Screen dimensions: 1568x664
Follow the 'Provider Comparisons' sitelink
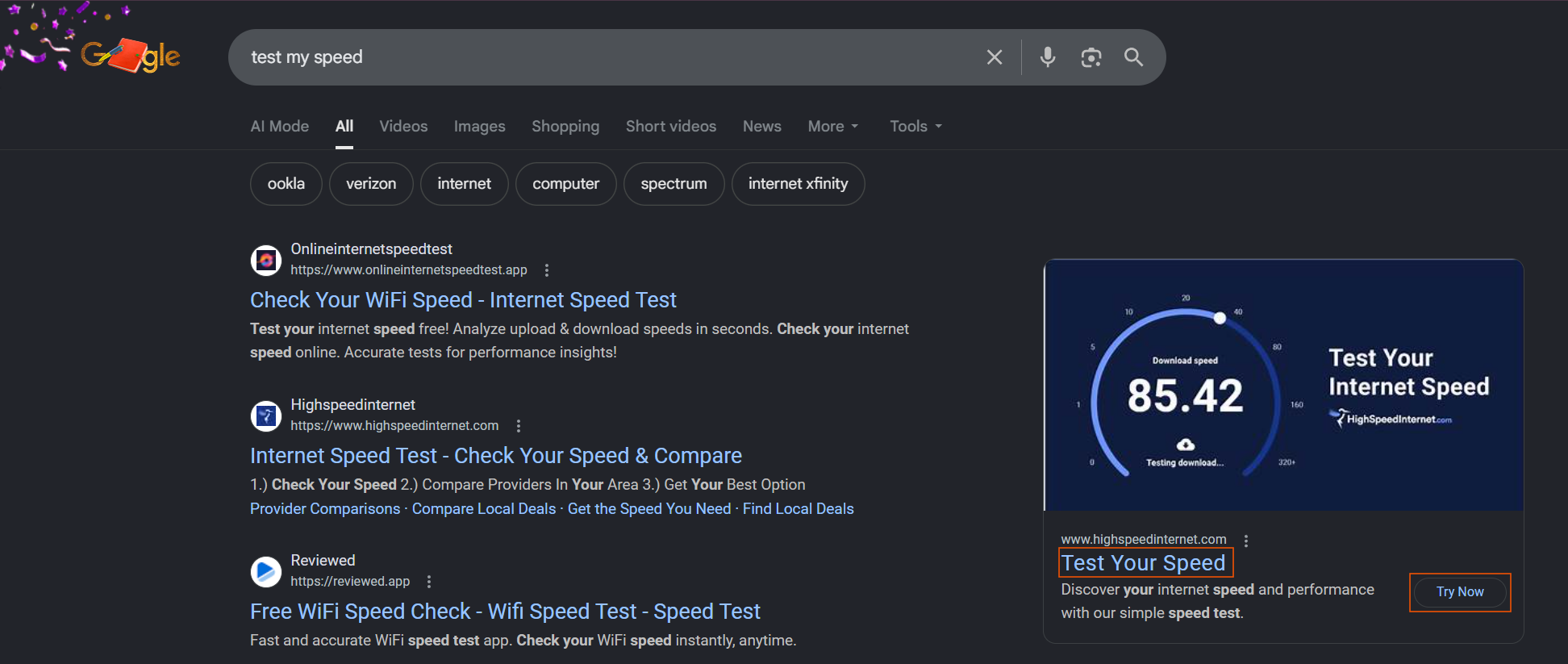point(325,509)
